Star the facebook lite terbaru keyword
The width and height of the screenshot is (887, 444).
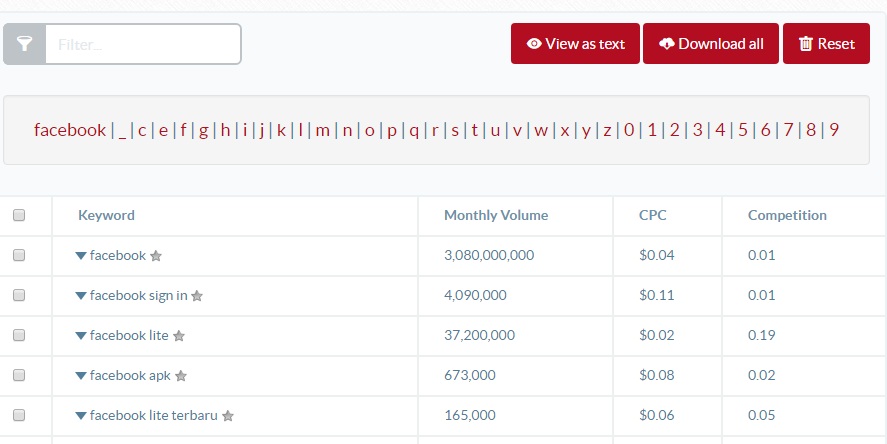(x=228, y=416)
